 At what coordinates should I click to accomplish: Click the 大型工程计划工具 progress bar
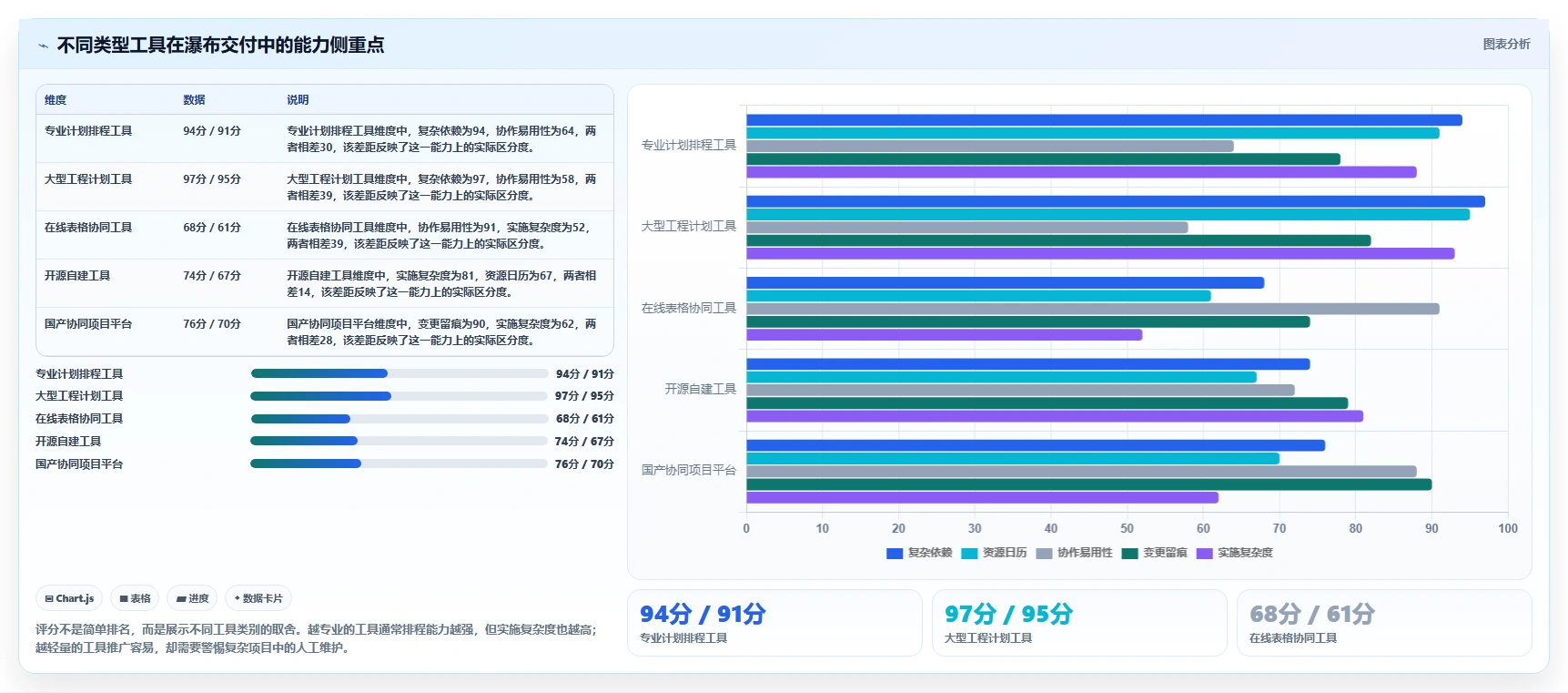[x=400, y=396]
